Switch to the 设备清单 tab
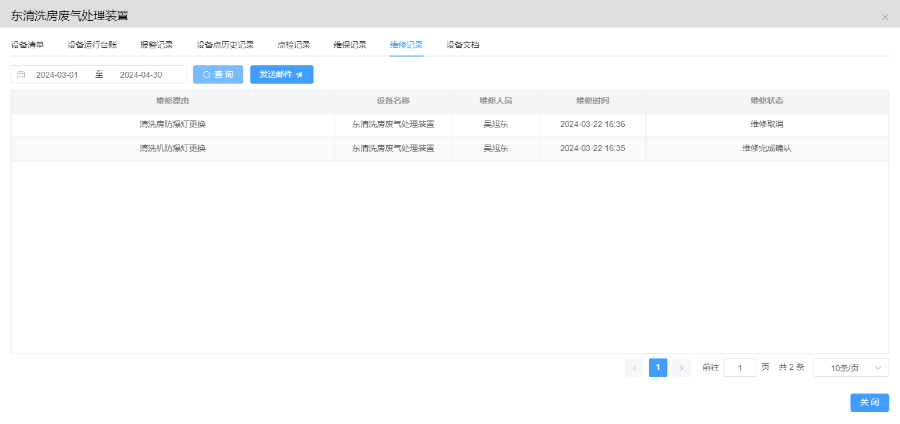This screenshot has height=424, width=900. pyautogui.click(x=28, y=45)
